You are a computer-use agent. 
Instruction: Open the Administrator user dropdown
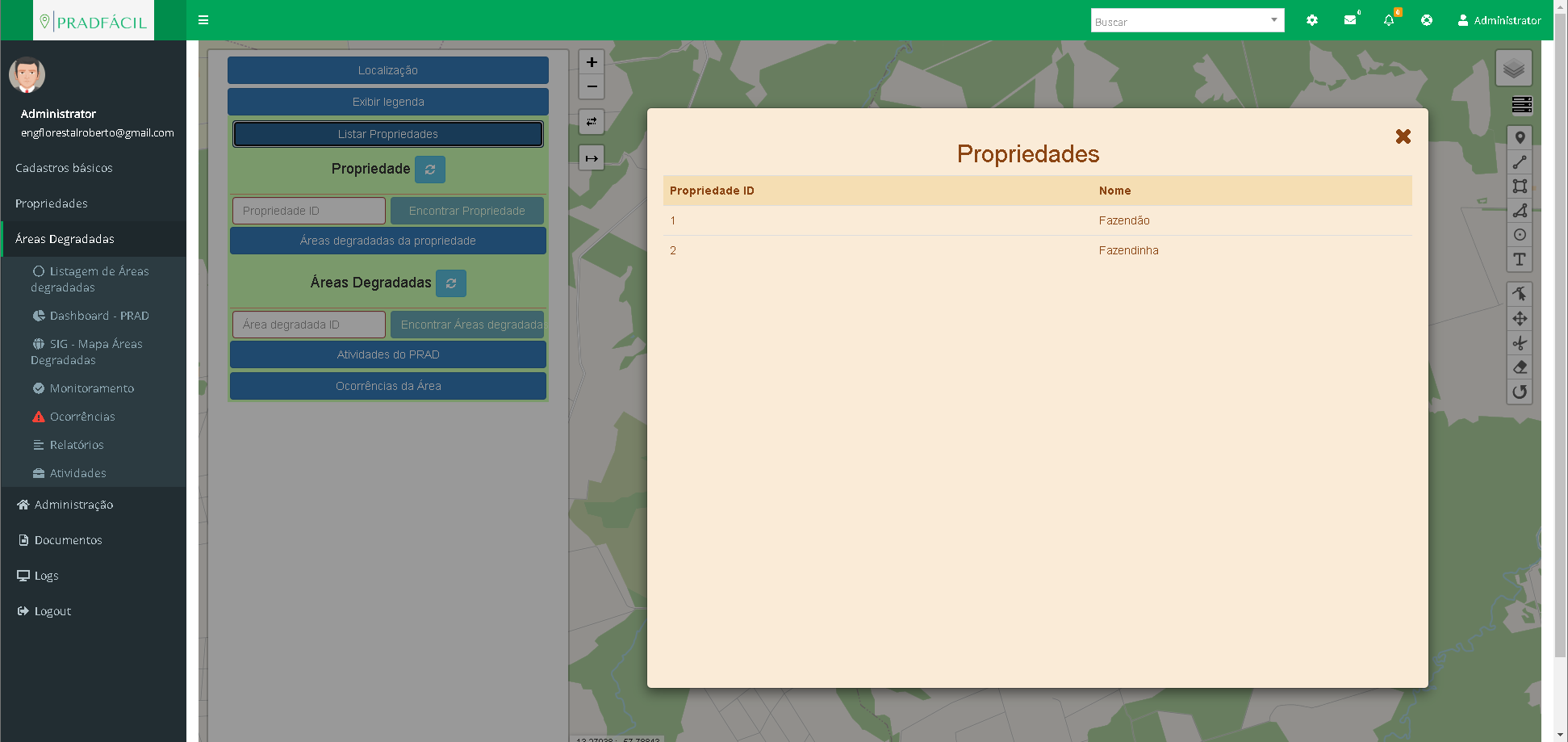1499,20
